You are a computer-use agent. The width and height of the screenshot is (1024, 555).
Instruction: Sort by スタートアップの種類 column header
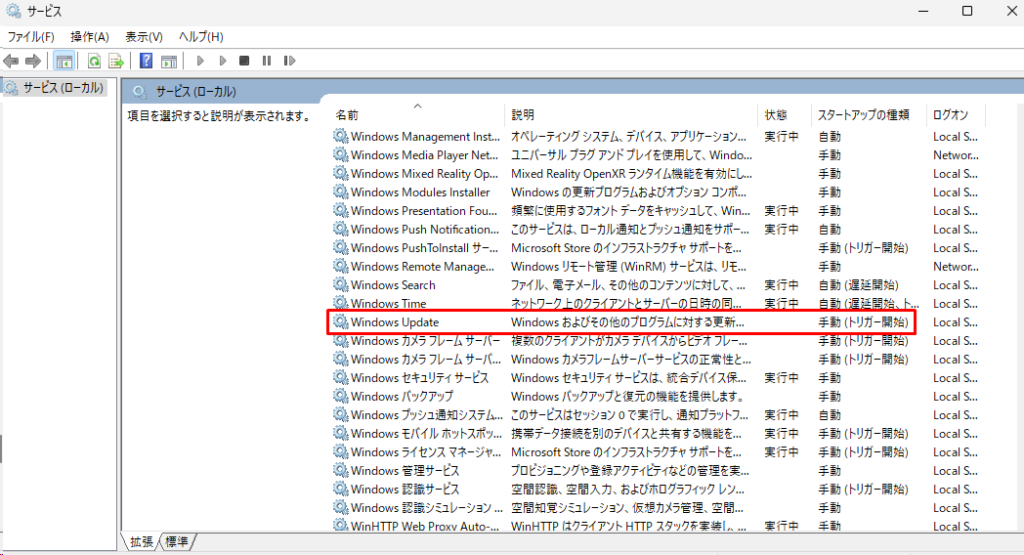pos(862,115)
